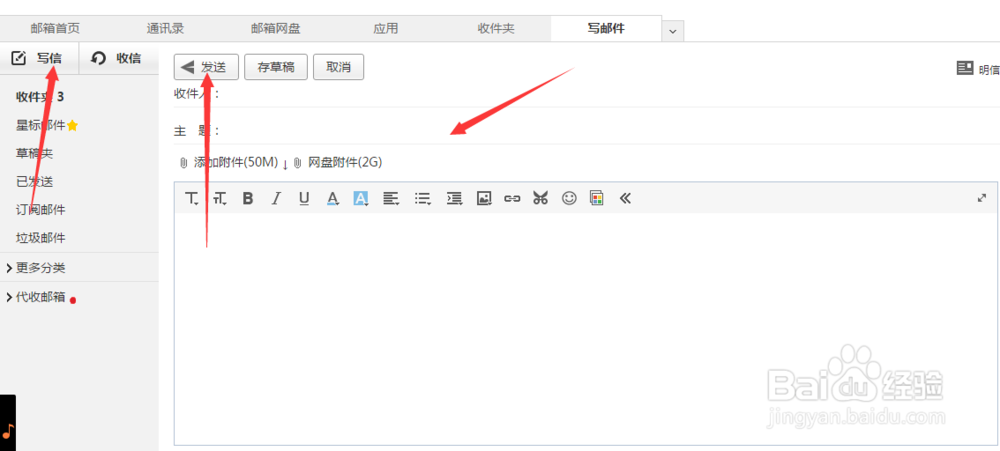The width and height of the screenshot is (1000, 451).
Task: Collapse toolbar with double chevron icon
Action: pos(625,198)
